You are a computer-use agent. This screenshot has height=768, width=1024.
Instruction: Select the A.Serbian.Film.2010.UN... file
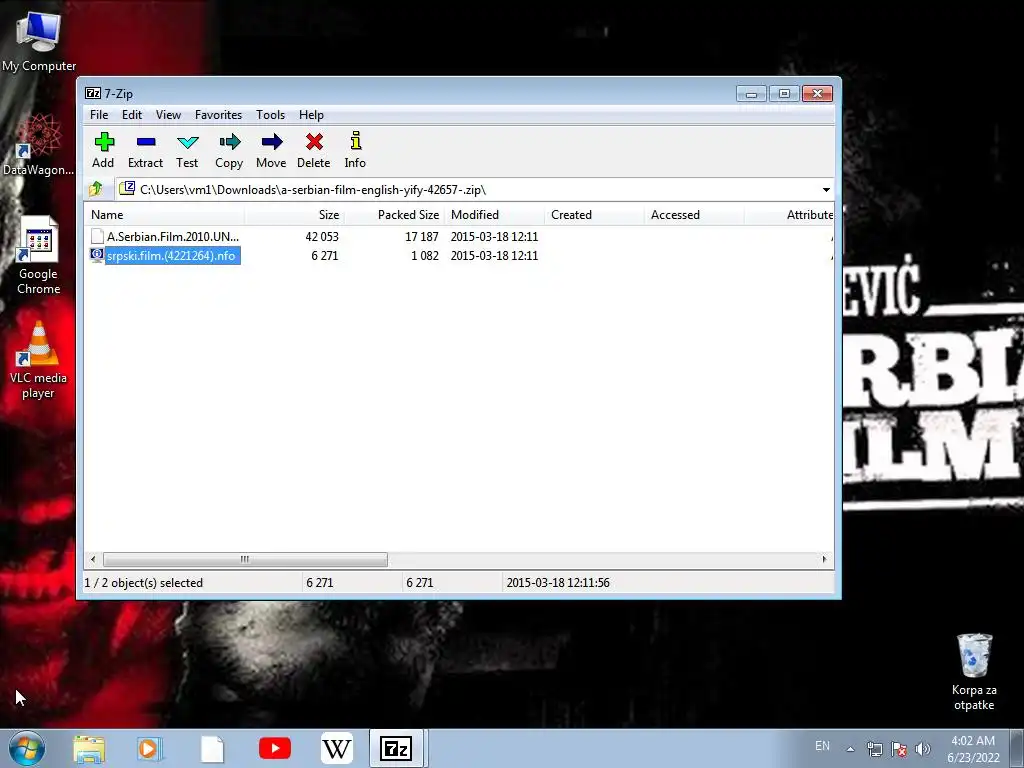(x=173, y=236)
